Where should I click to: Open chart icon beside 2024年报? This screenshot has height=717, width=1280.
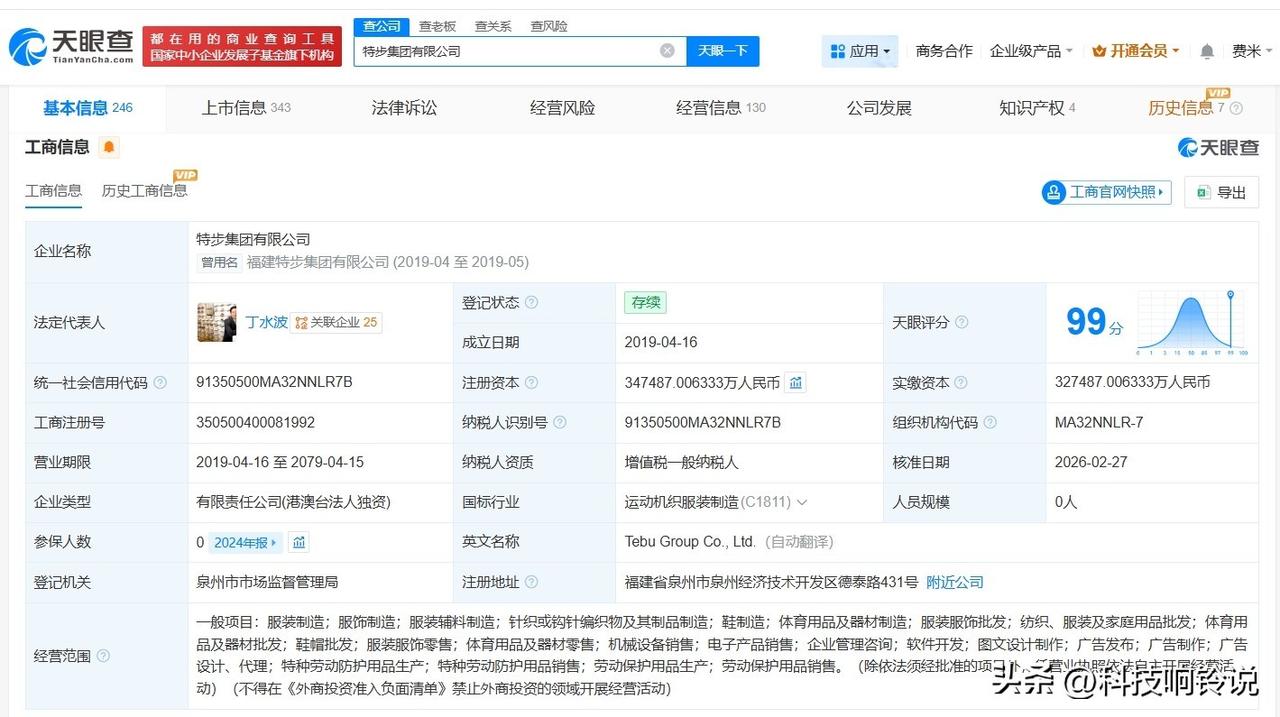(x=298, y=542)
